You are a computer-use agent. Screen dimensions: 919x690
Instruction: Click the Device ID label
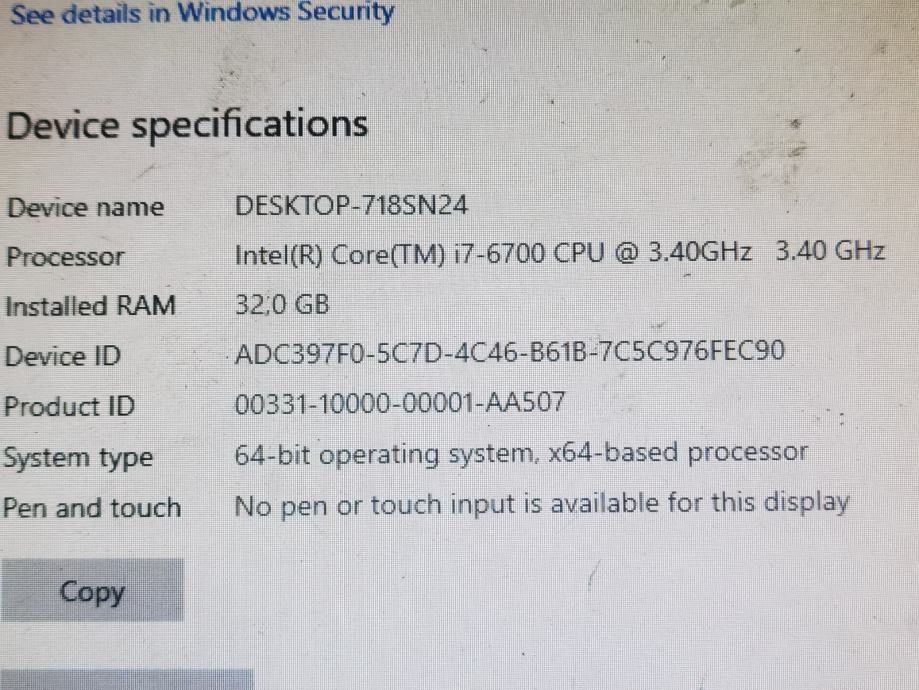[63, 356]
